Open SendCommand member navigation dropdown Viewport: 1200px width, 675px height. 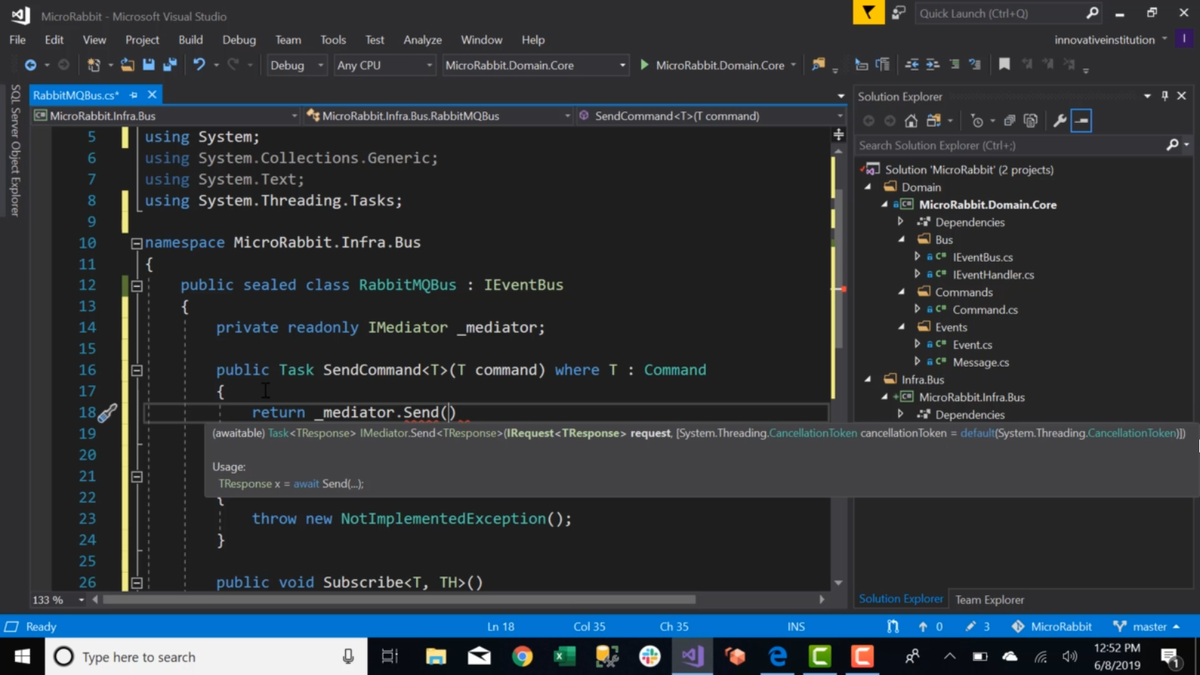pos(711,116)
